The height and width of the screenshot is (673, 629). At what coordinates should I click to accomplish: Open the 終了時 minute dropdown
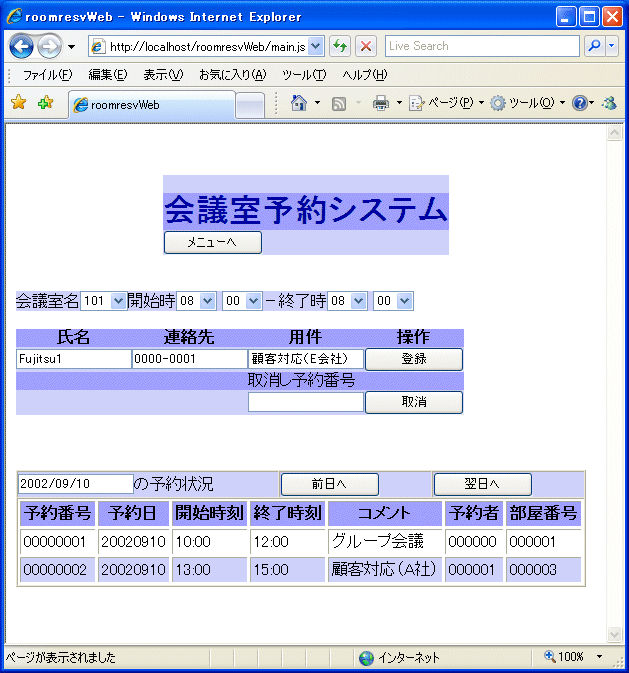(392, 301)
